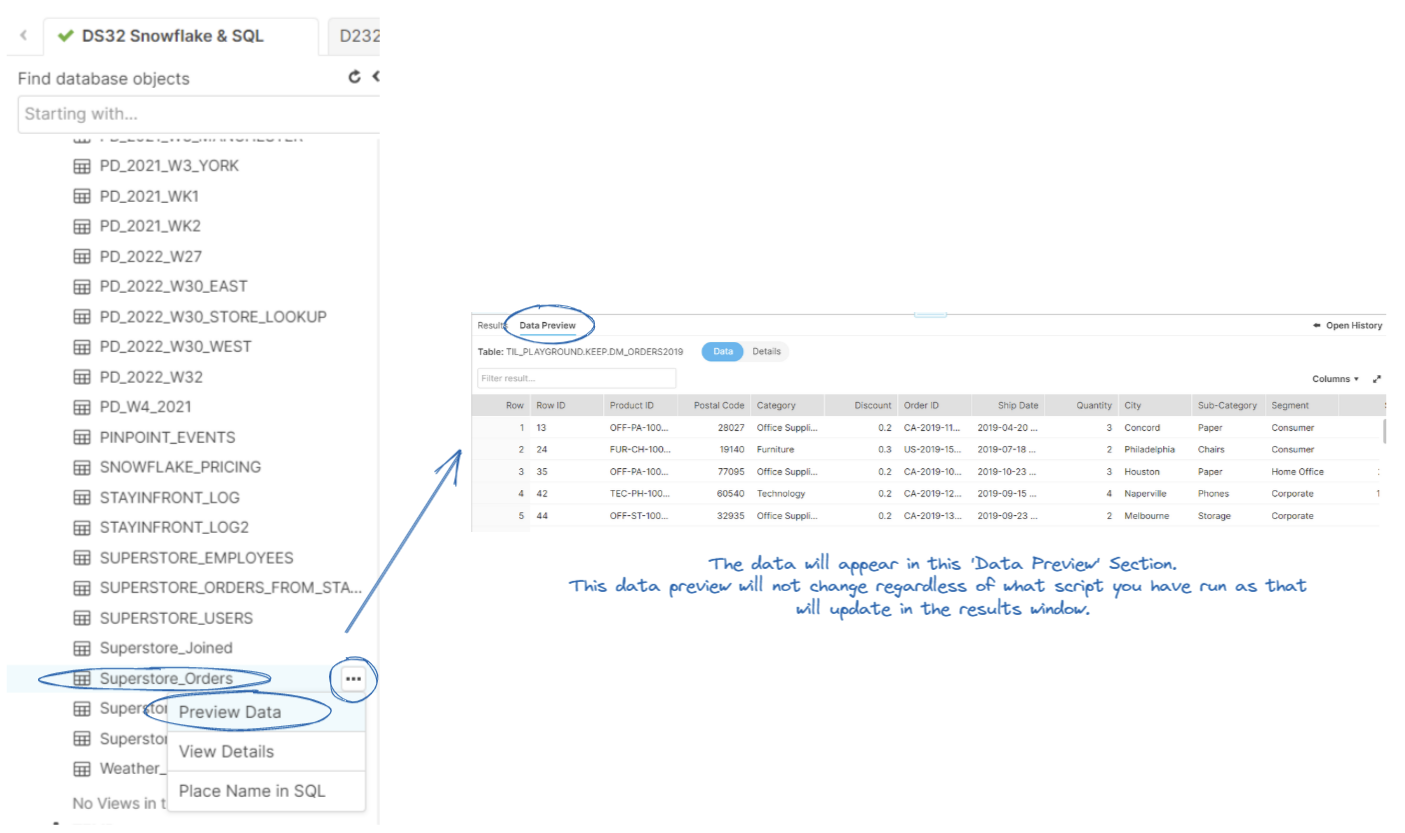Click the refresh database objects icon
Image resolution: width=1405 pixels, height=833 pixels.
coord(354,77)
